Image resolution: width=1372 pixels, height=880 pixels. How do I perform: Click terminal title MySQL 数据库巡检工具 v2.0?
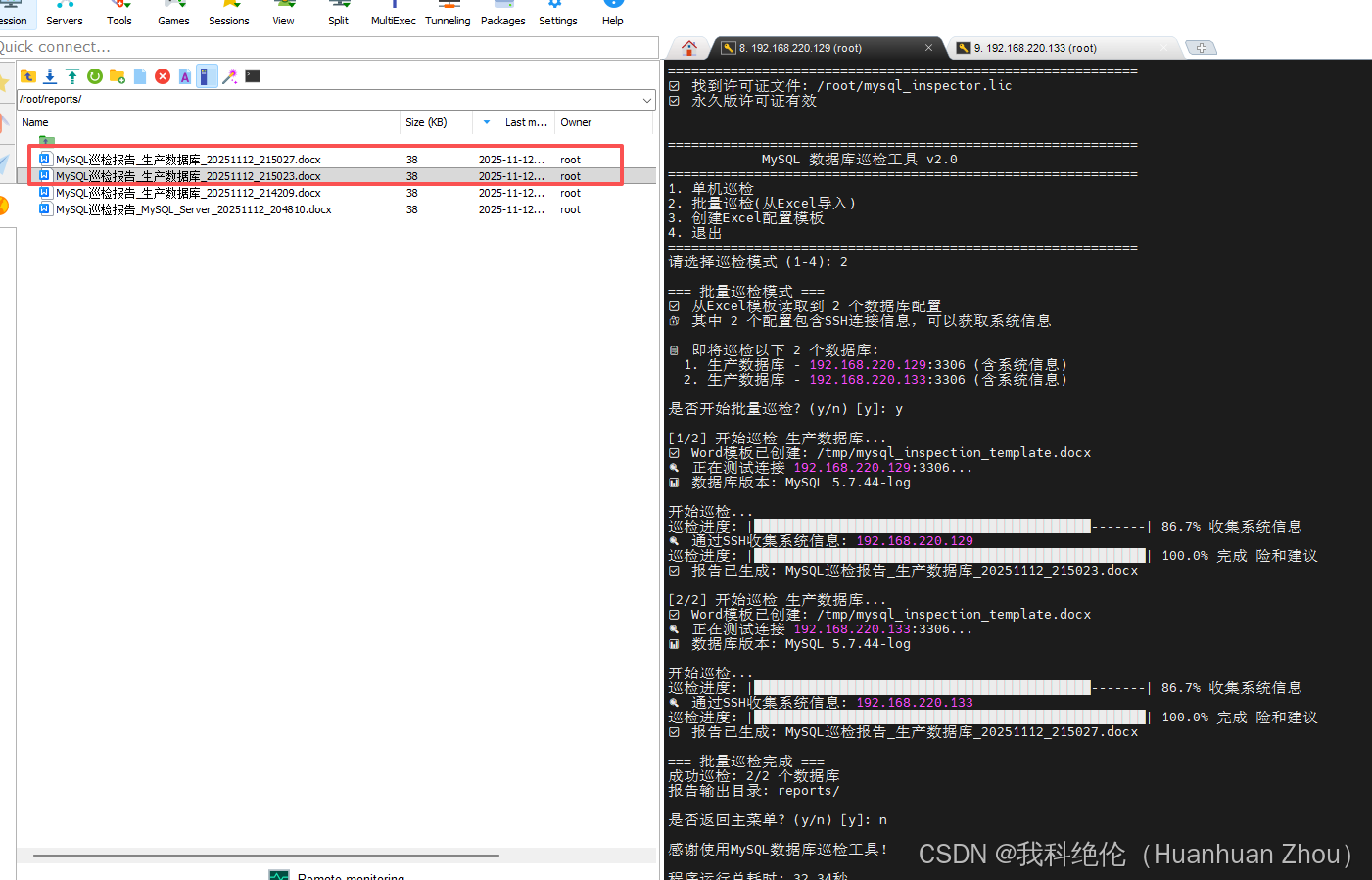860,159
